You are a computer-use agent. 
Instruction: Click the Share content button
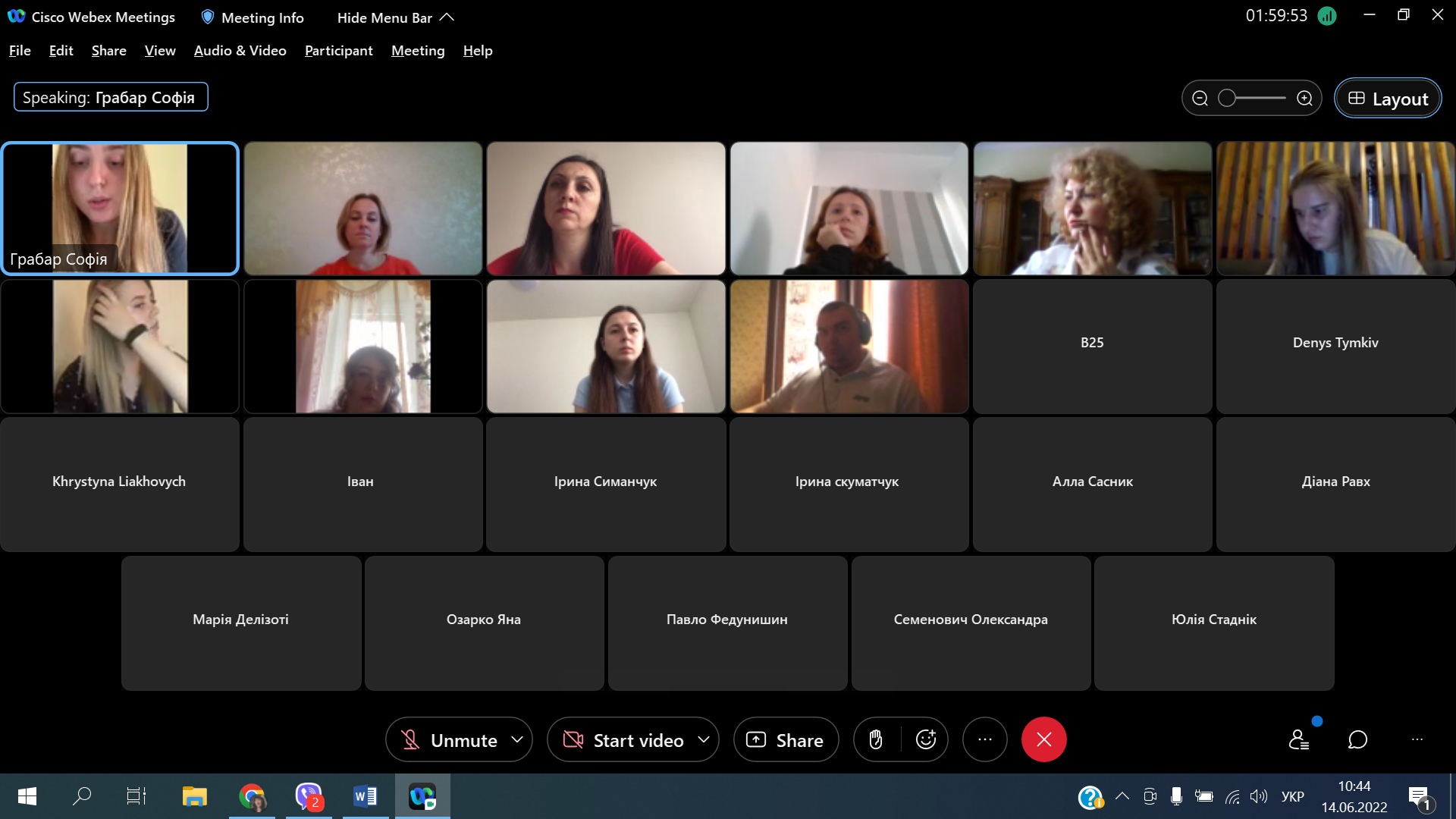(786, 739)
